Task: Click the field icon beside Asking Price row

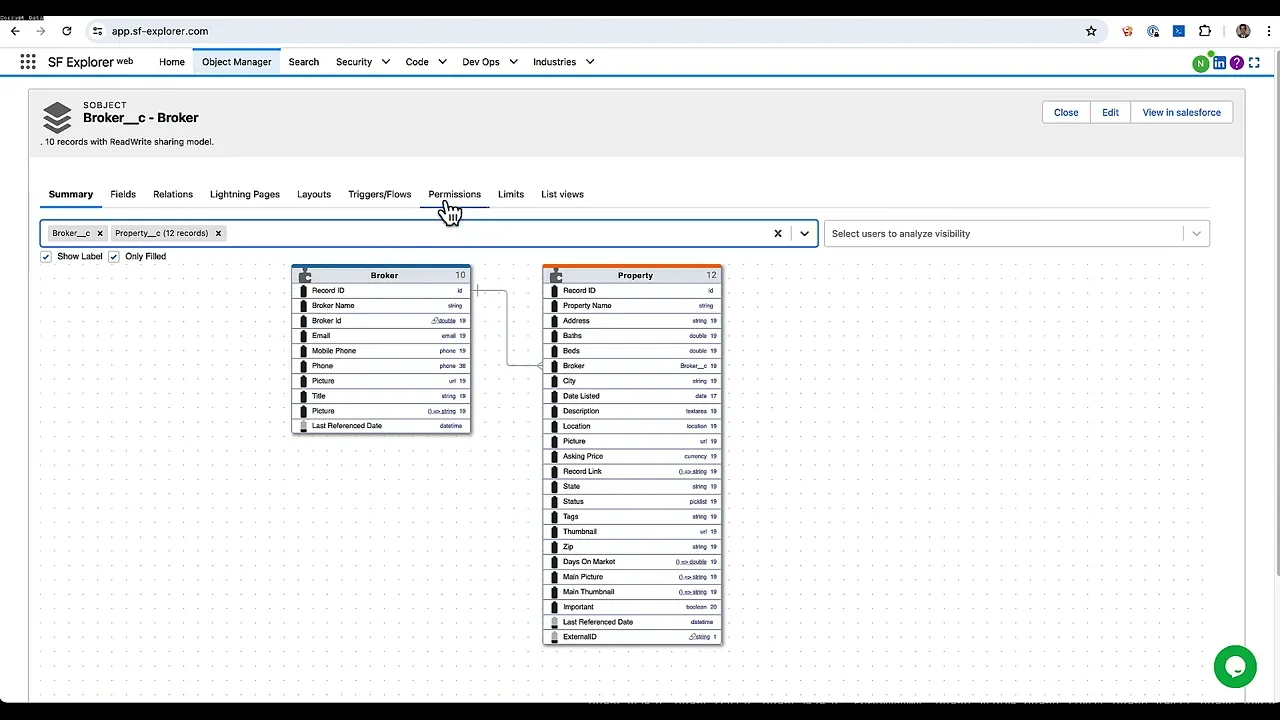Action: [x=555, y=456]
